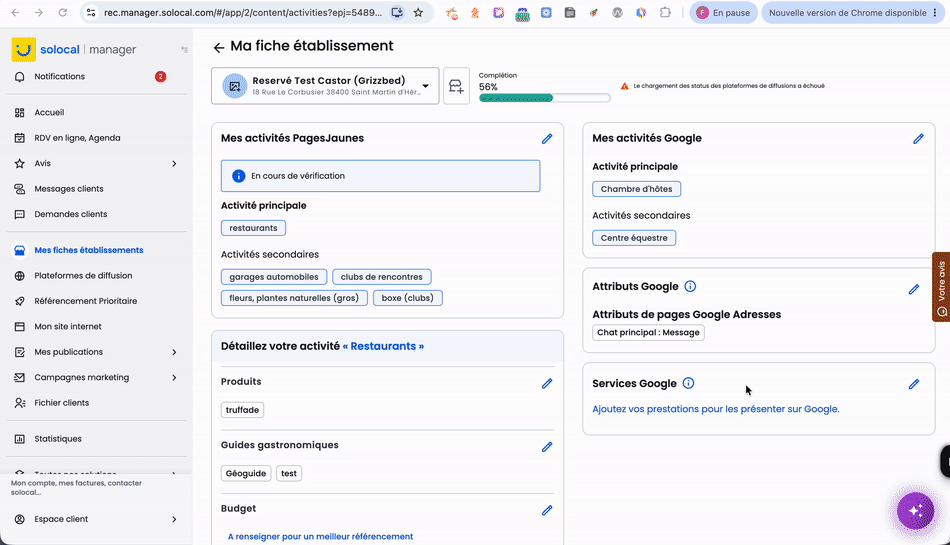Click the info icon beside Services Google
950x545 pixels.
688,383
